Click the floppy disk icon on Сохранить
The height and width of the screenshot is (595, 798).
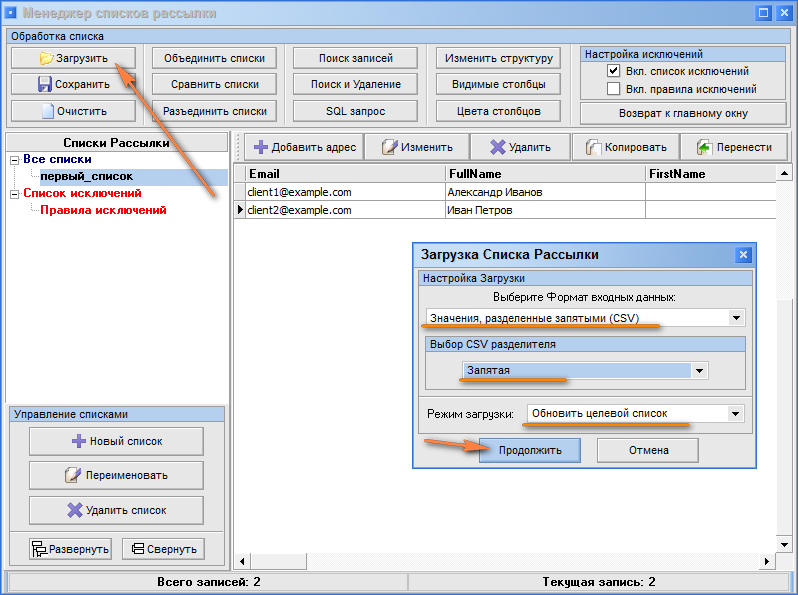[45, 84]
